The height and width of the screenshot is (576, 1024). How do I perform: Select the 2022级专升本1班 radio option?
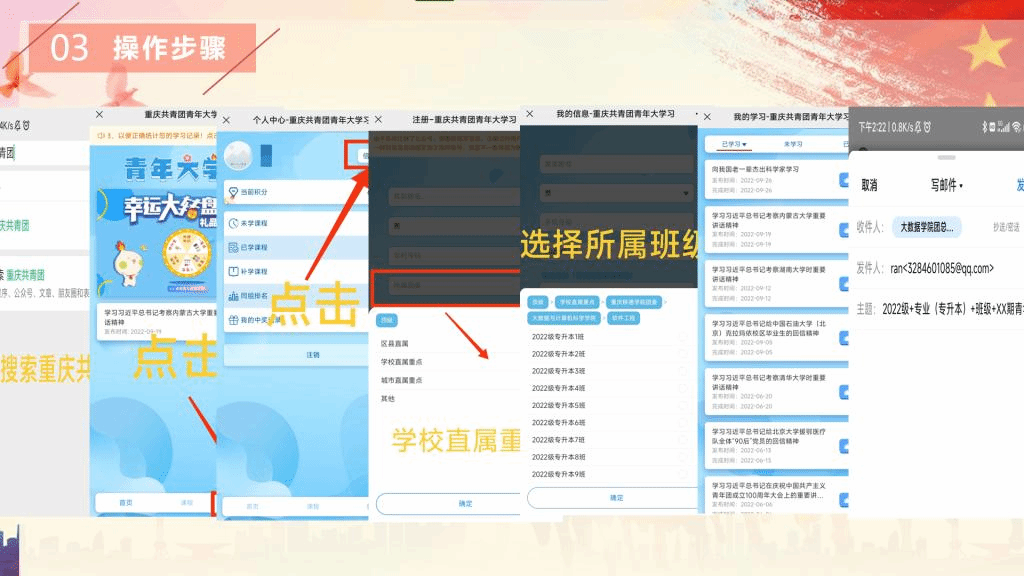tap(682, 337)
